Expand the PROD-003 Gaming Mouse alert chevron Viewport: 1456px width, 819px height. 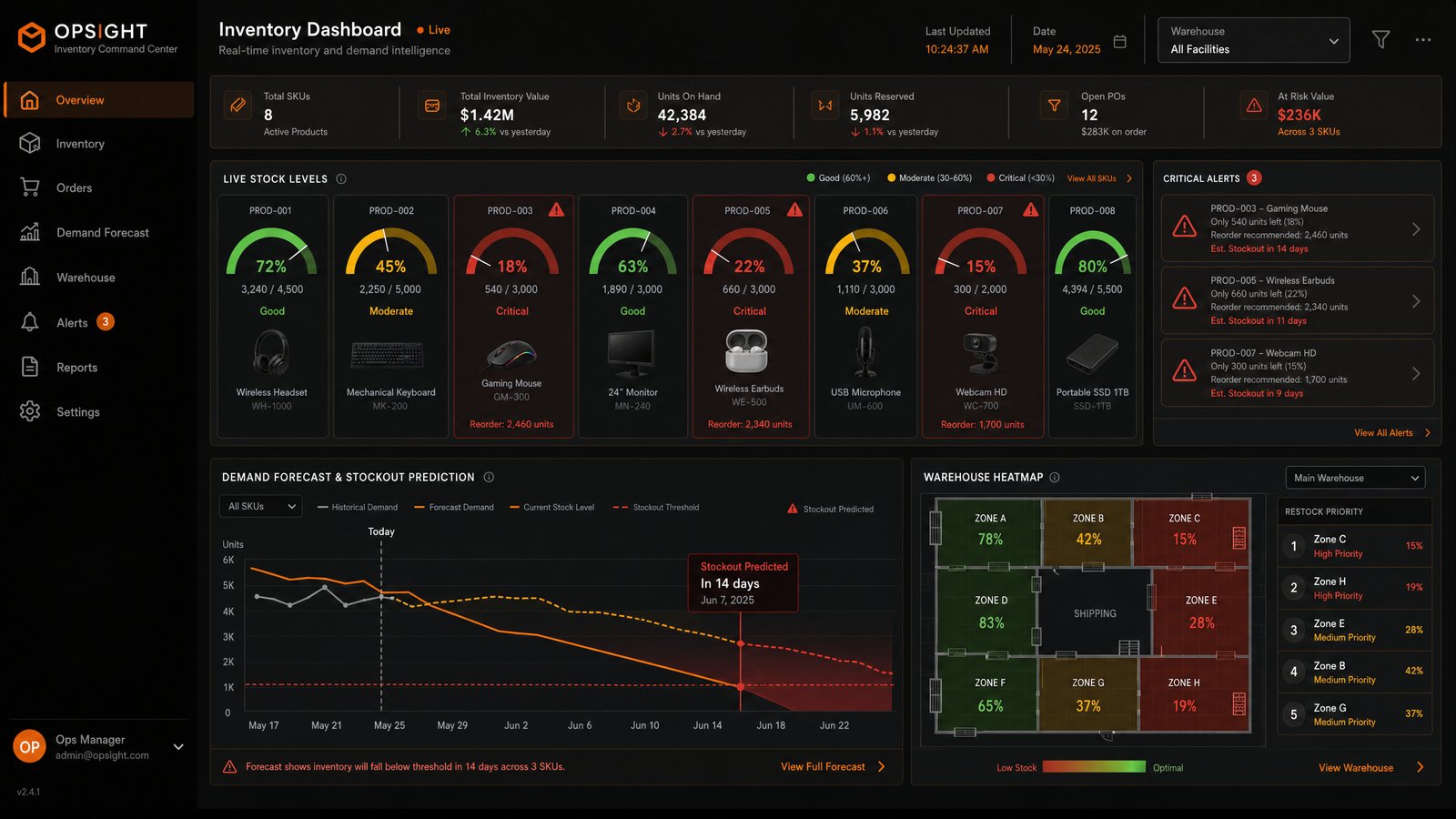point(1416,229)
